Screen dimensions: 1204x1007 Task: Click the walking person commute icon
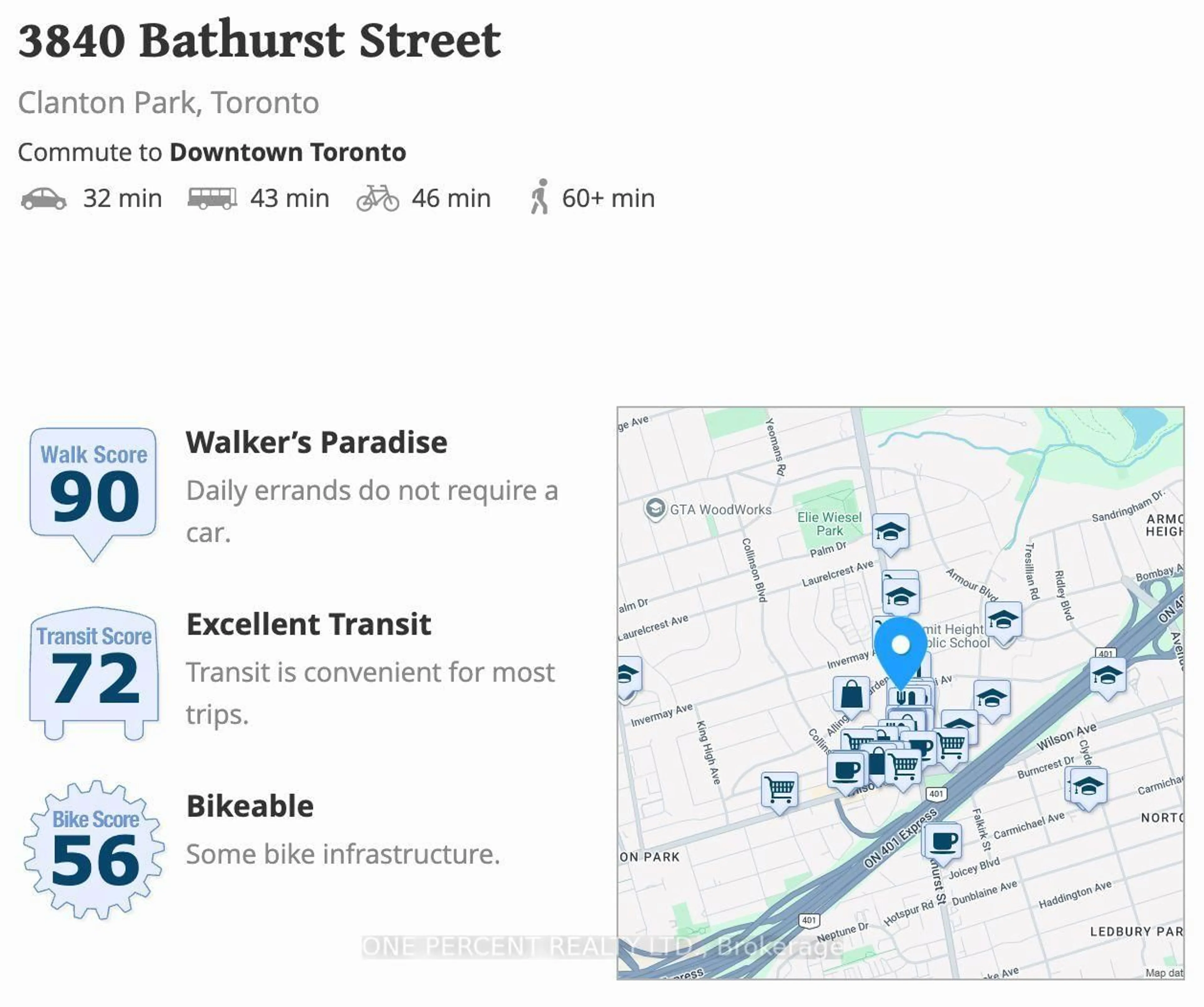tap(540, 197)
